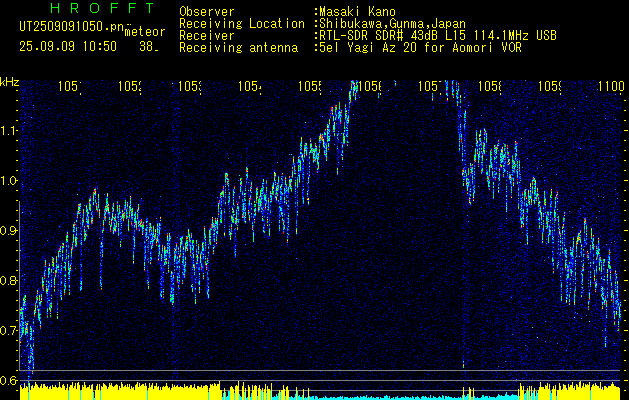This screenshot has height=400, width=629.
Task: Click the 1100 time marker label
Action: pyautogui.click(x=611, y=86)
